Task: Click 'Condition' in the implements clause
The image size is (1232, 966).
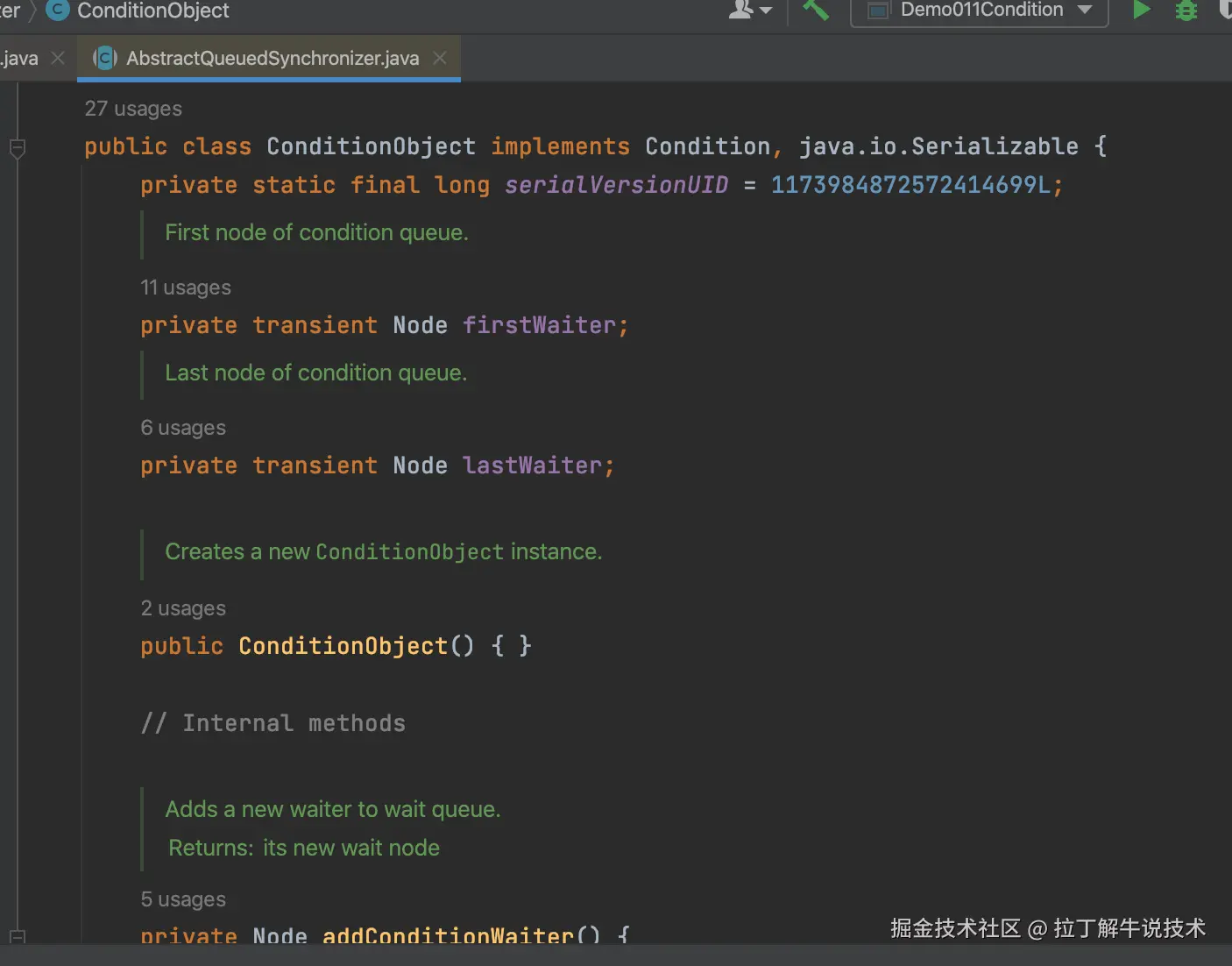Action: click(x=707, y=146)
